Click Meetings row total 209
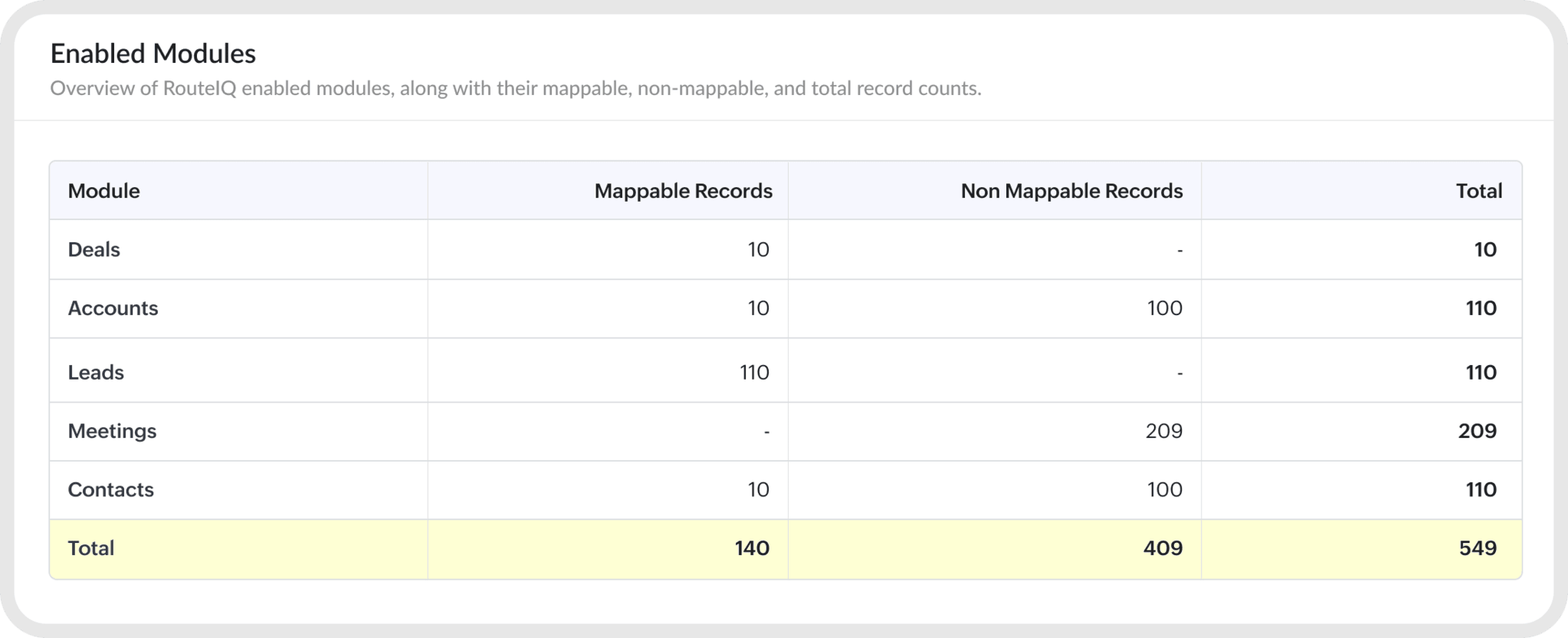 click(1477, 431)
